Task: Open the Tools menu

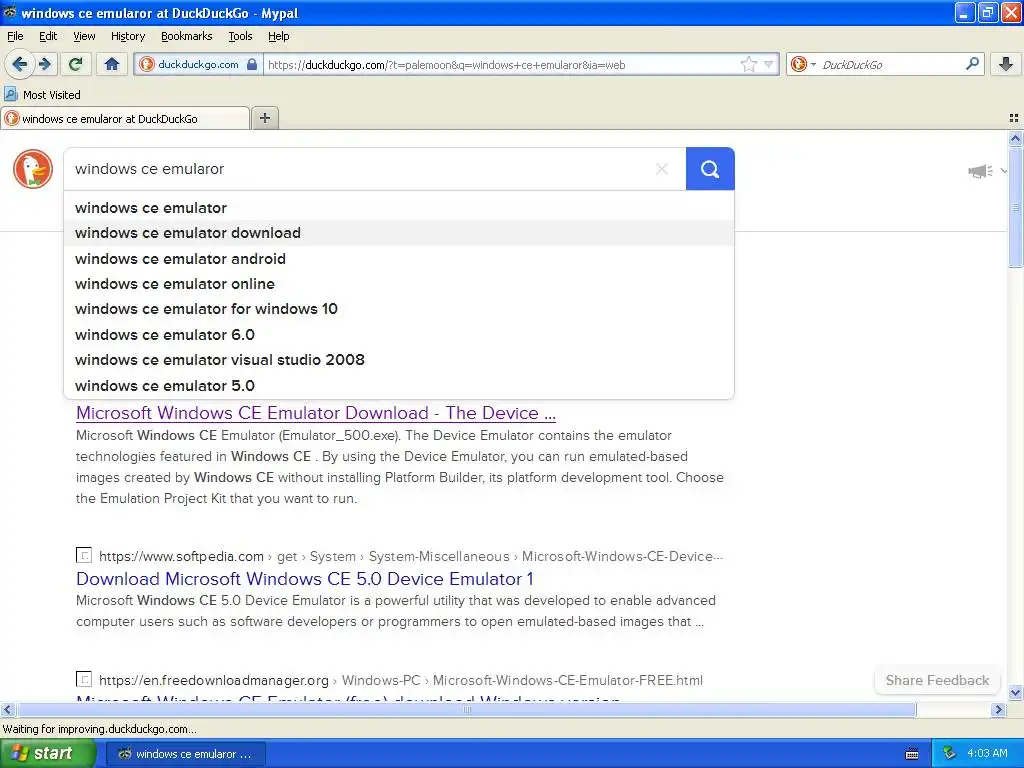Action: pyautogui.click(x=240, y=36)
